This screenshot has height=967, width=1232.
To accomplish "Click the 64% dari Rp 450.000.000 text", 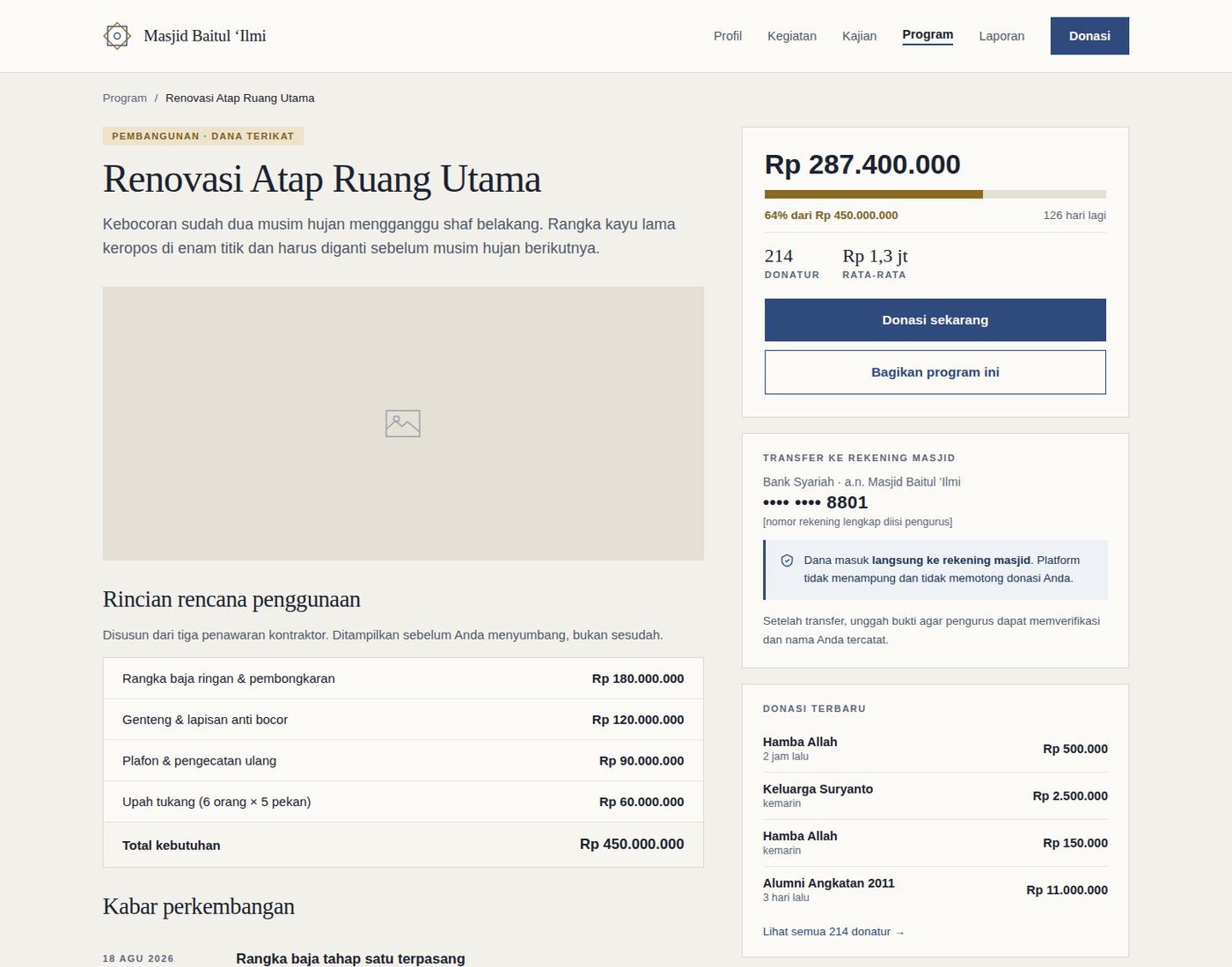I will click(x=832, y=216).
